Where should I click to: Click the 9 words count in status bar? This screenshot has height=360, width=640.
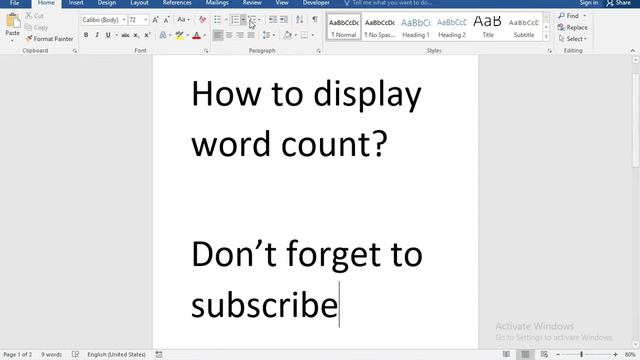(x=51, y=354)
